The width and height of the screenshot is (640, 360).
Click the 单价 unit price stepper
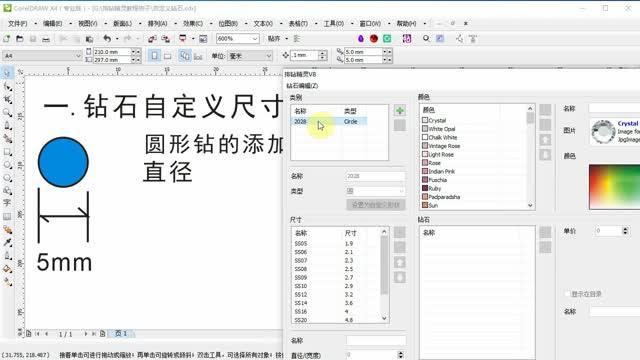point(625,231)
